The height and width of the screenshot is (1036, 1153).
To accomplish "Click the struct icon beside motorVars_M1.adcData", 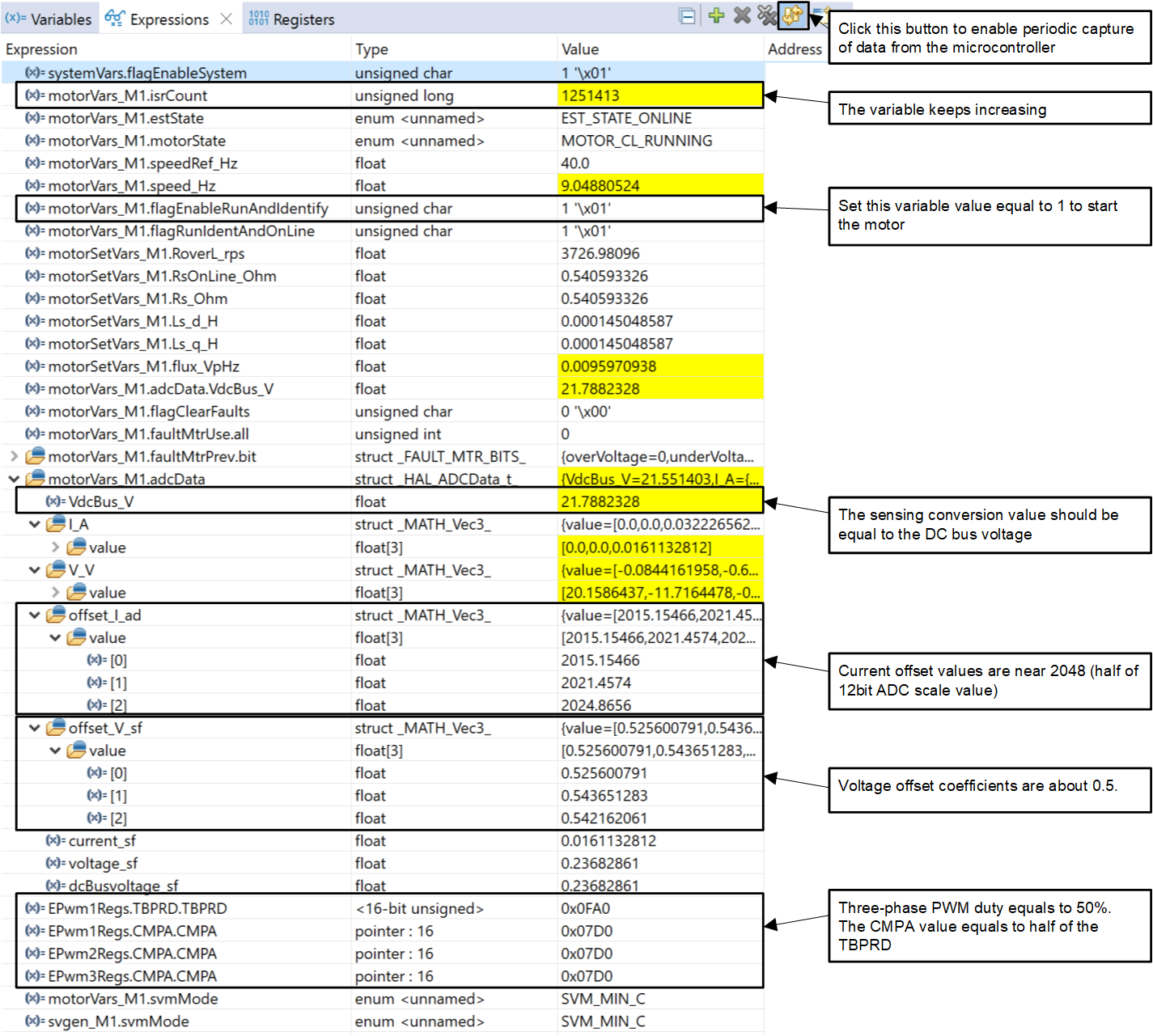I will (36, 479).
